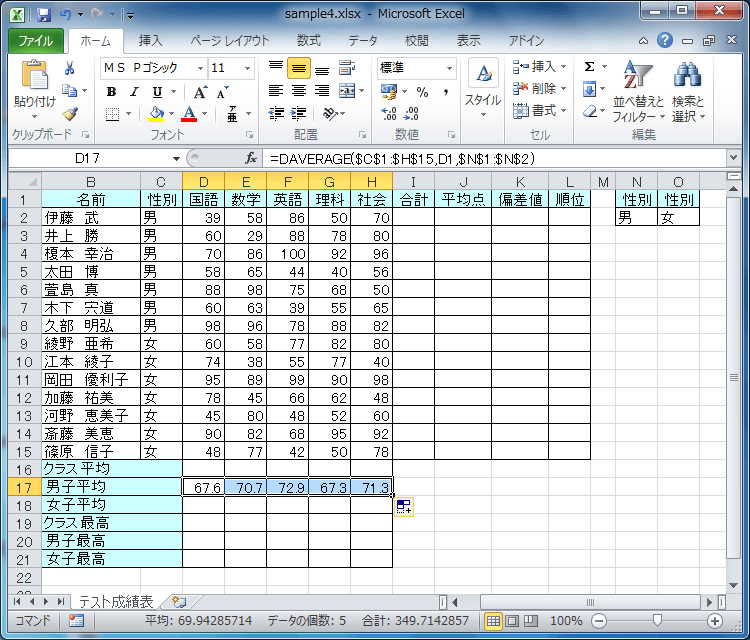Click the formula bar input field

click(495, 158)
